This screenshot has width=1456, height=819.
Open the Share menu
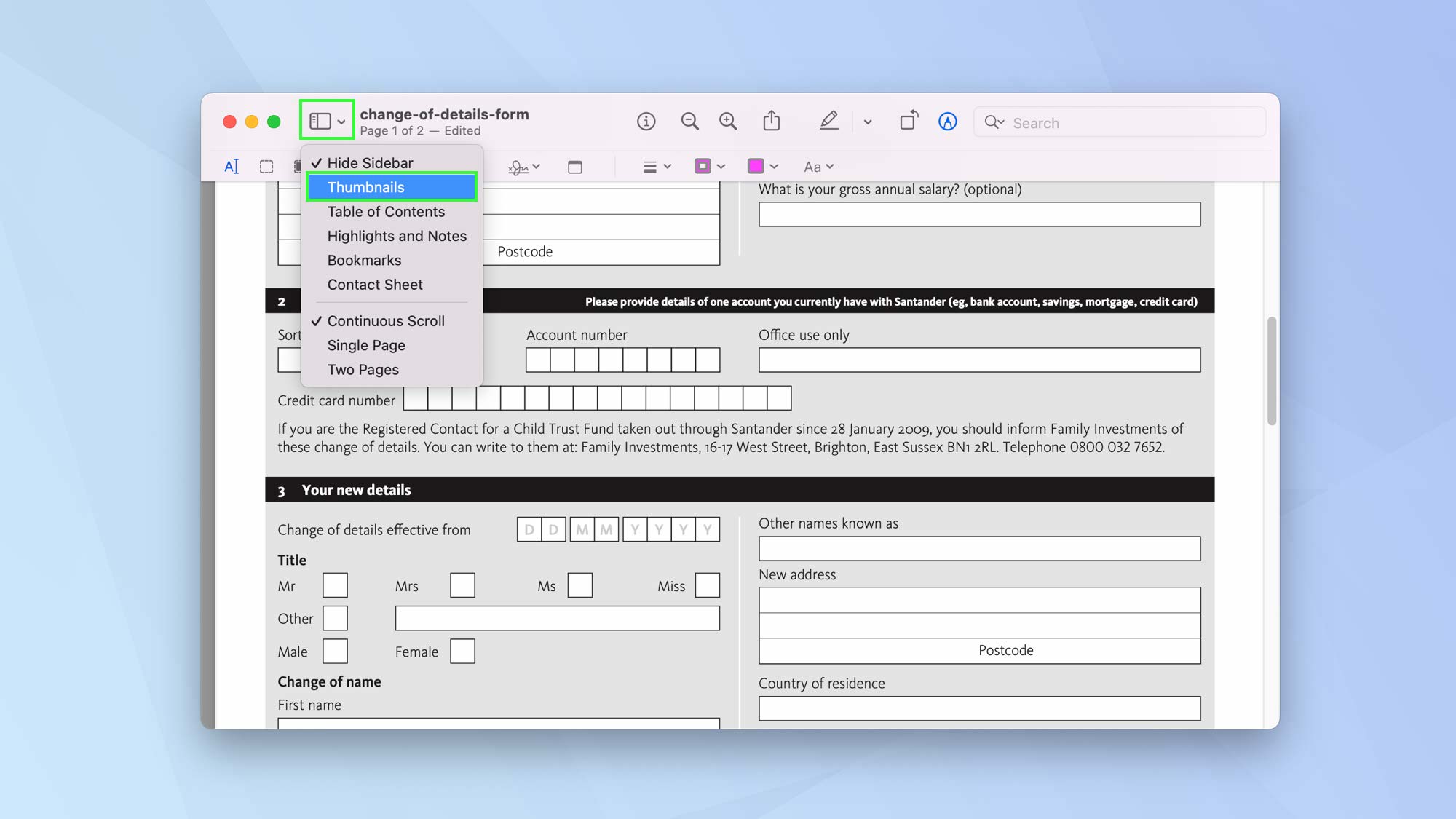pos(772,122)
